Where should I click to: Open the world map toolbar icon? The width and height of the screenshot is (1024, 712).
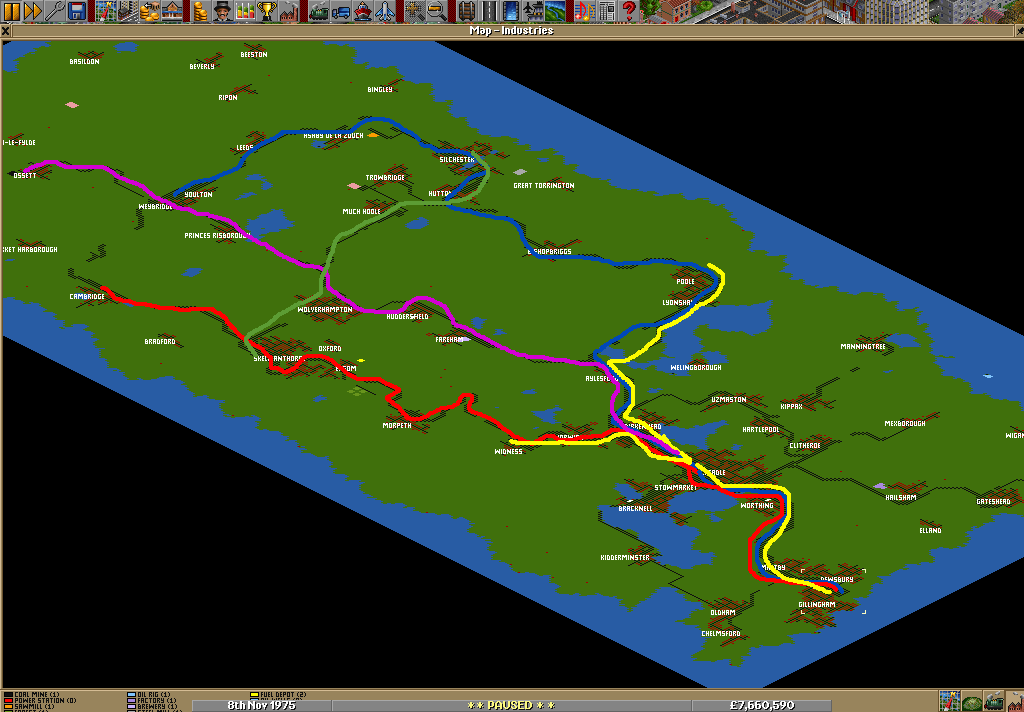pos(106,10)
